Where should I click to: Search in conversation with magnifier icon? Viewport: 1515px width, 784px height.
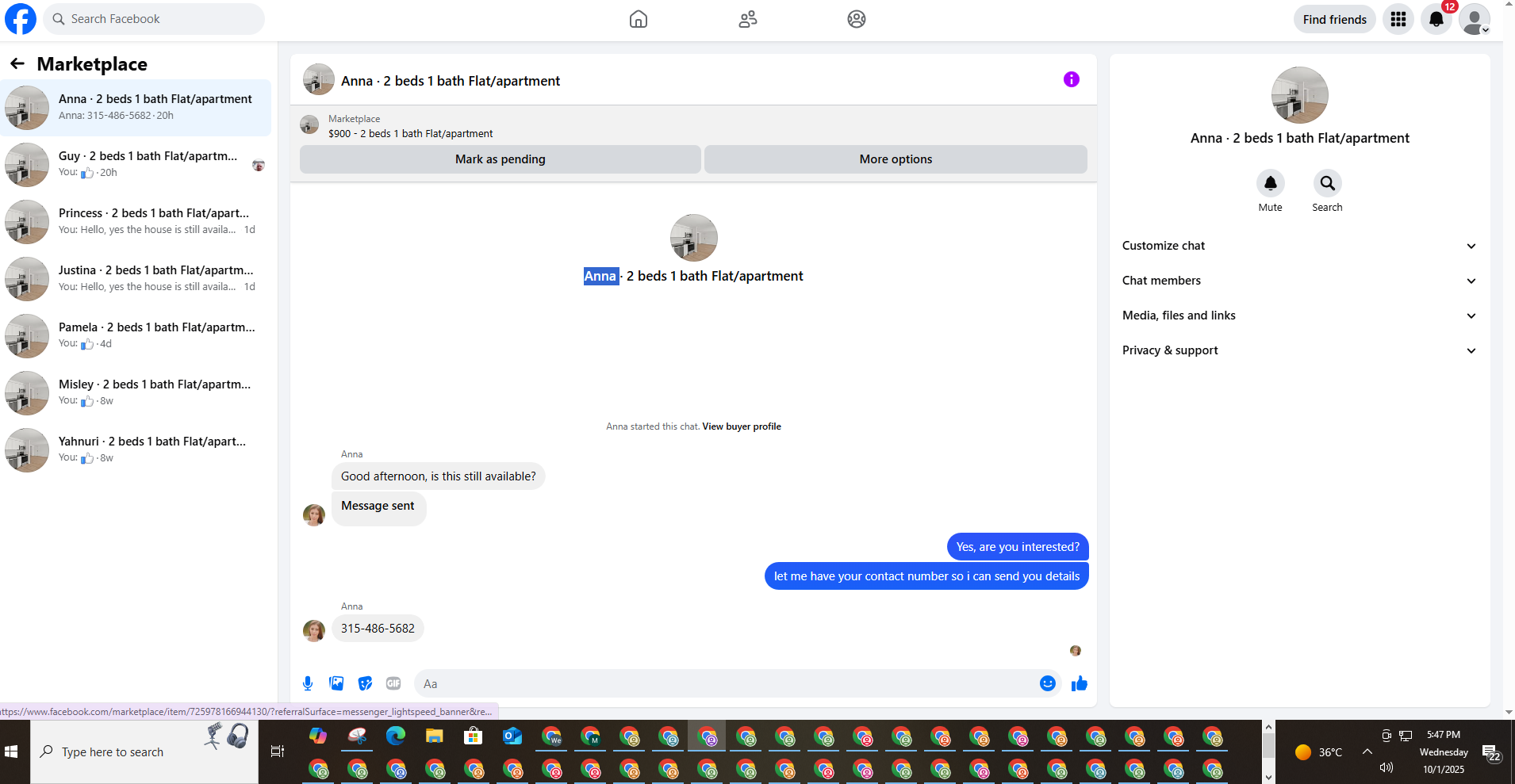click(1327, 184)
